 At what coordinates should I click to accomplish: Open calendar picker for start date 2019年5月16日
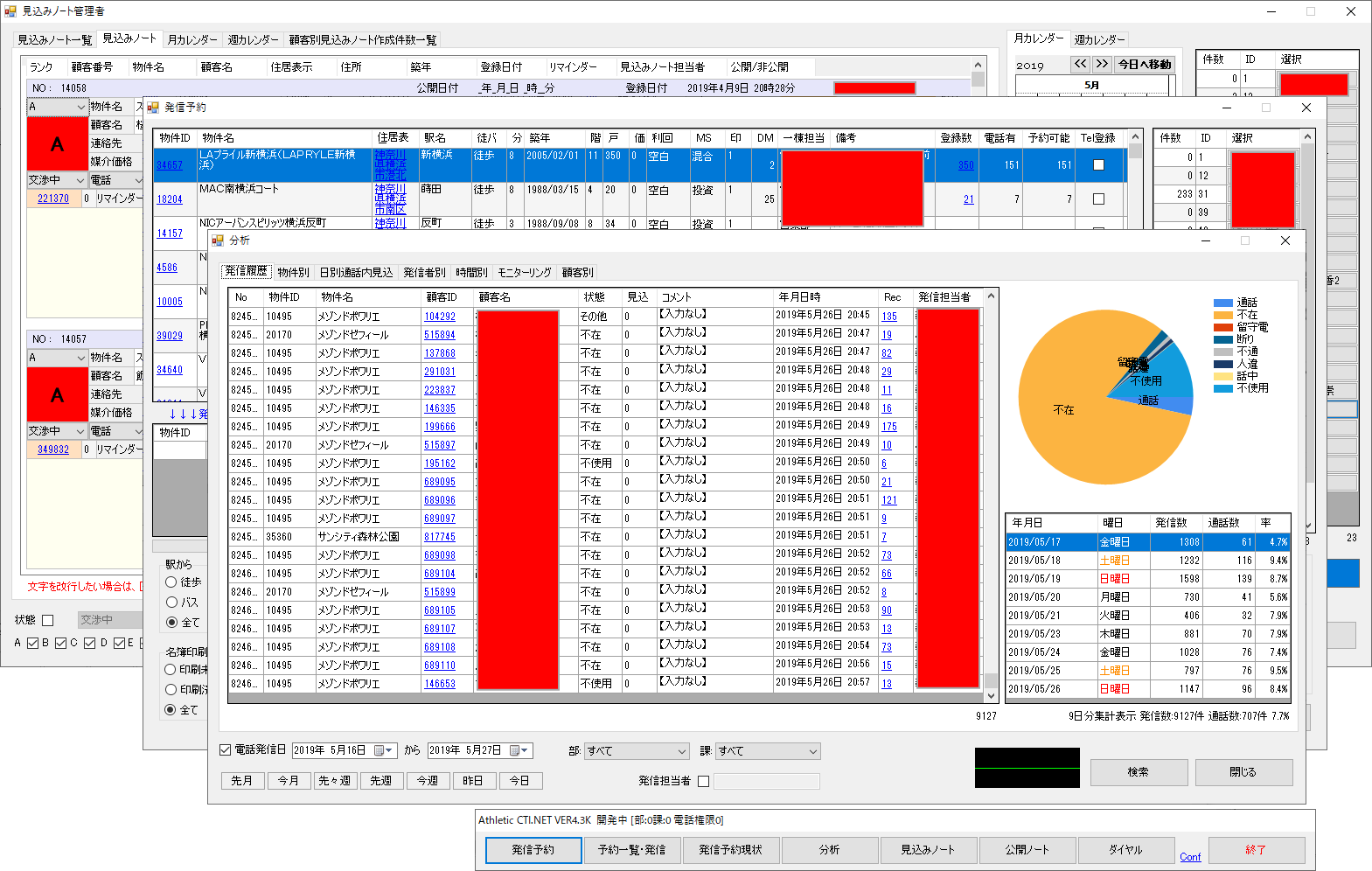(382, 750)
